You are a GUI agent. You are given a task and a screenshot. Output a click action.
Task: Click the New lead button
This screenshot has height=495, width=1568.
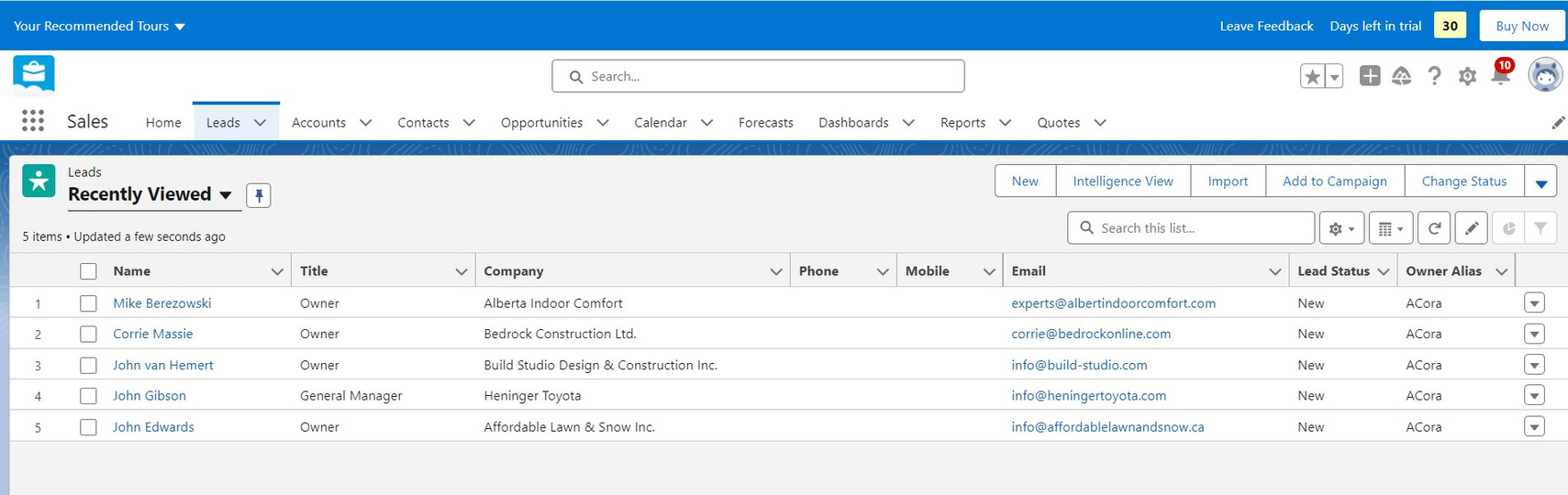pyautogui.click(x=1025, y=181)
